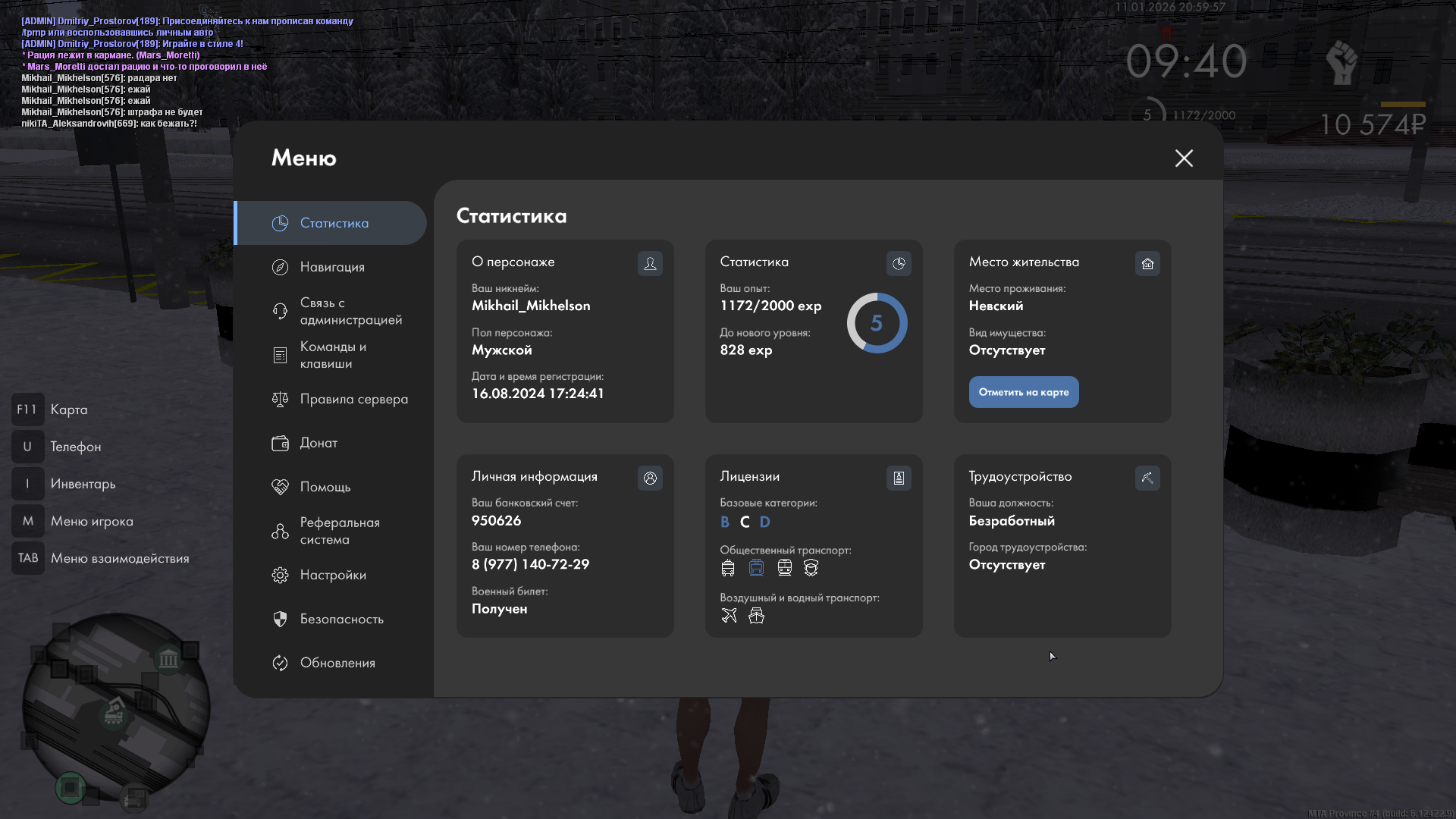The image size is (1456, 819).
Task: Click the hammer icon in Трудоустройство card
Action: point(1147,478)
